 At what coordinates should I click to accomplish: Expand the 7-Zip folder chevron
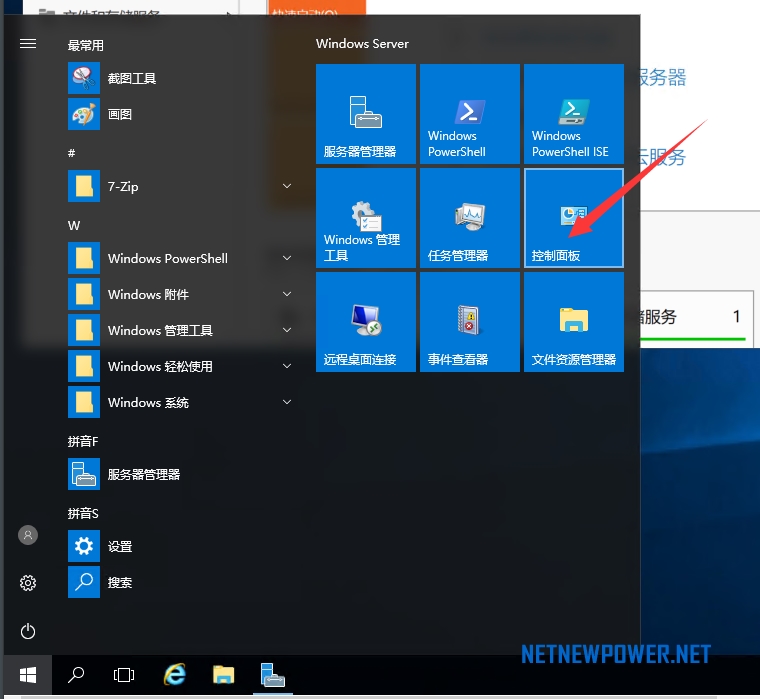tap(287, 186)
